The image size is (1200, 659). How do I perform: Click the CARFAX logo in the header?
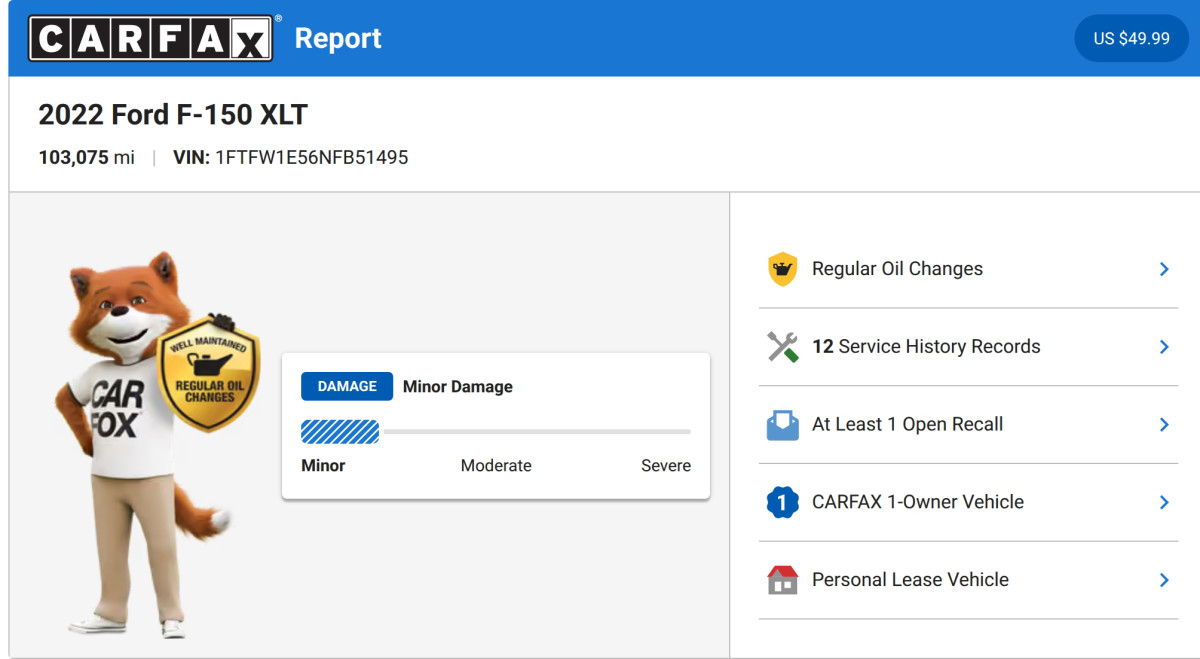151,38
